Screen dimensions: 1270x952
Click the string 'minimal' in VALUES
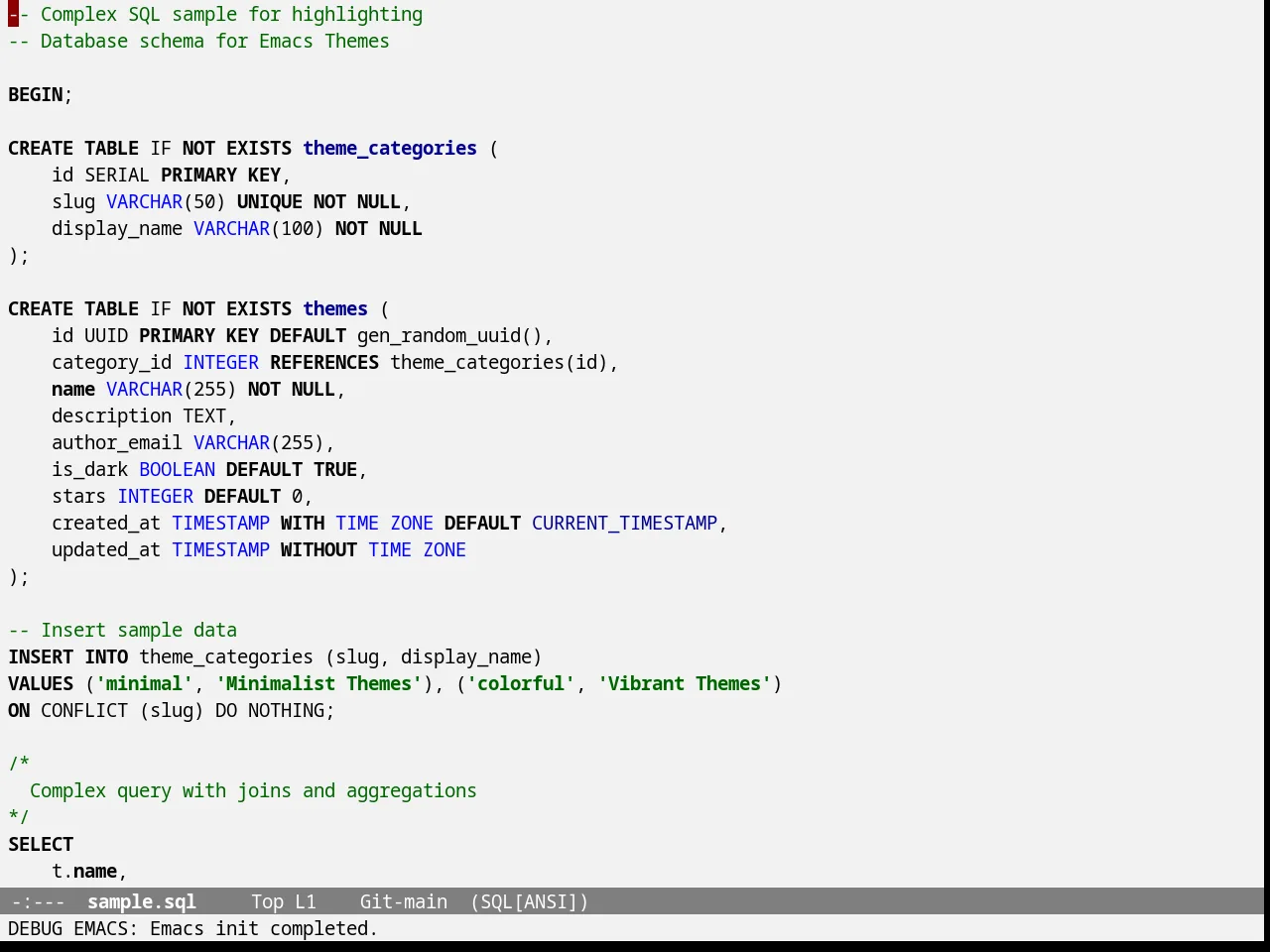pyautogui.click(x=144, y=683)
